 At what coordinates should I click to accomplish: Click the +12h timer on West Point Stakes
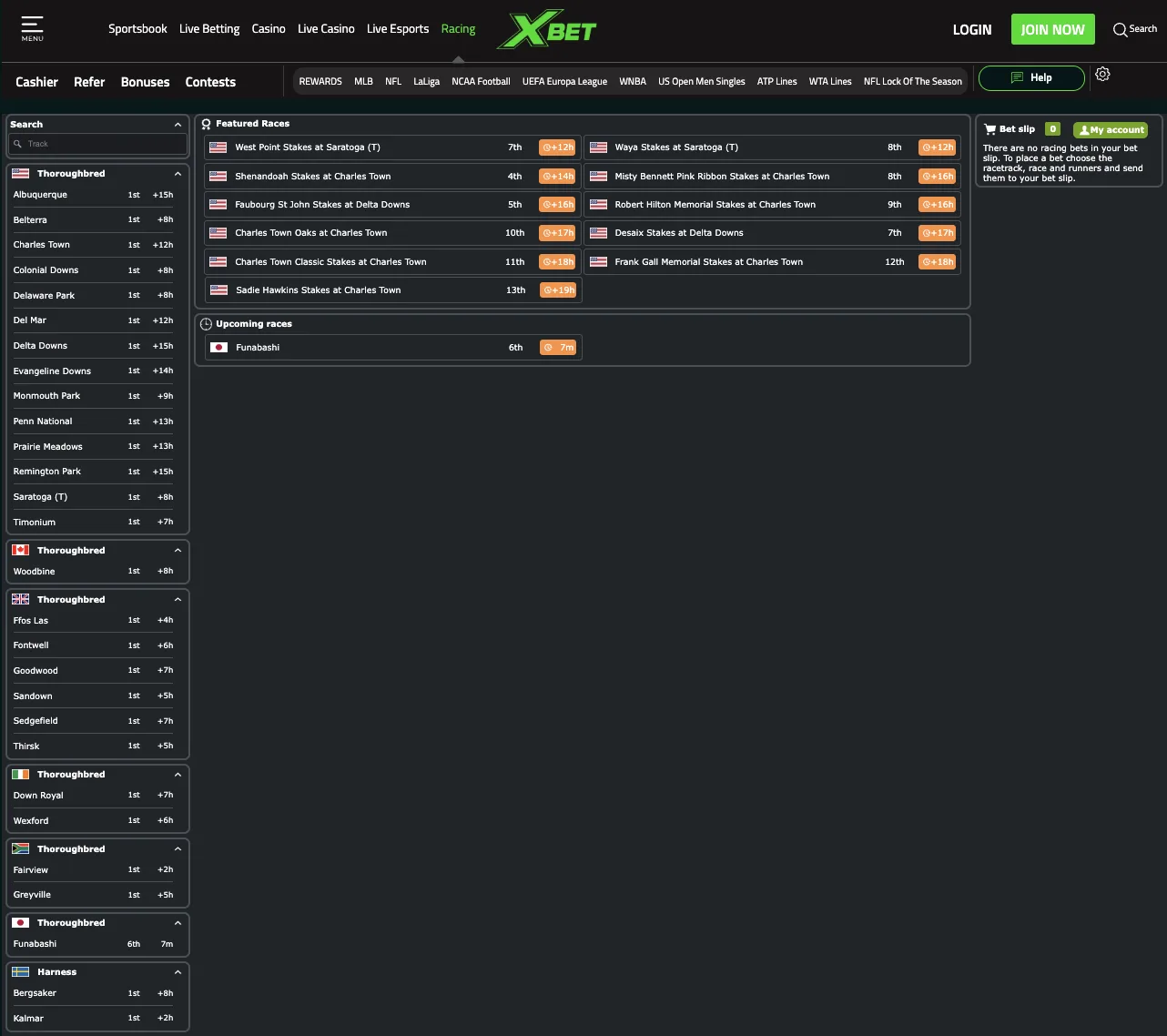tap(557, 147)
